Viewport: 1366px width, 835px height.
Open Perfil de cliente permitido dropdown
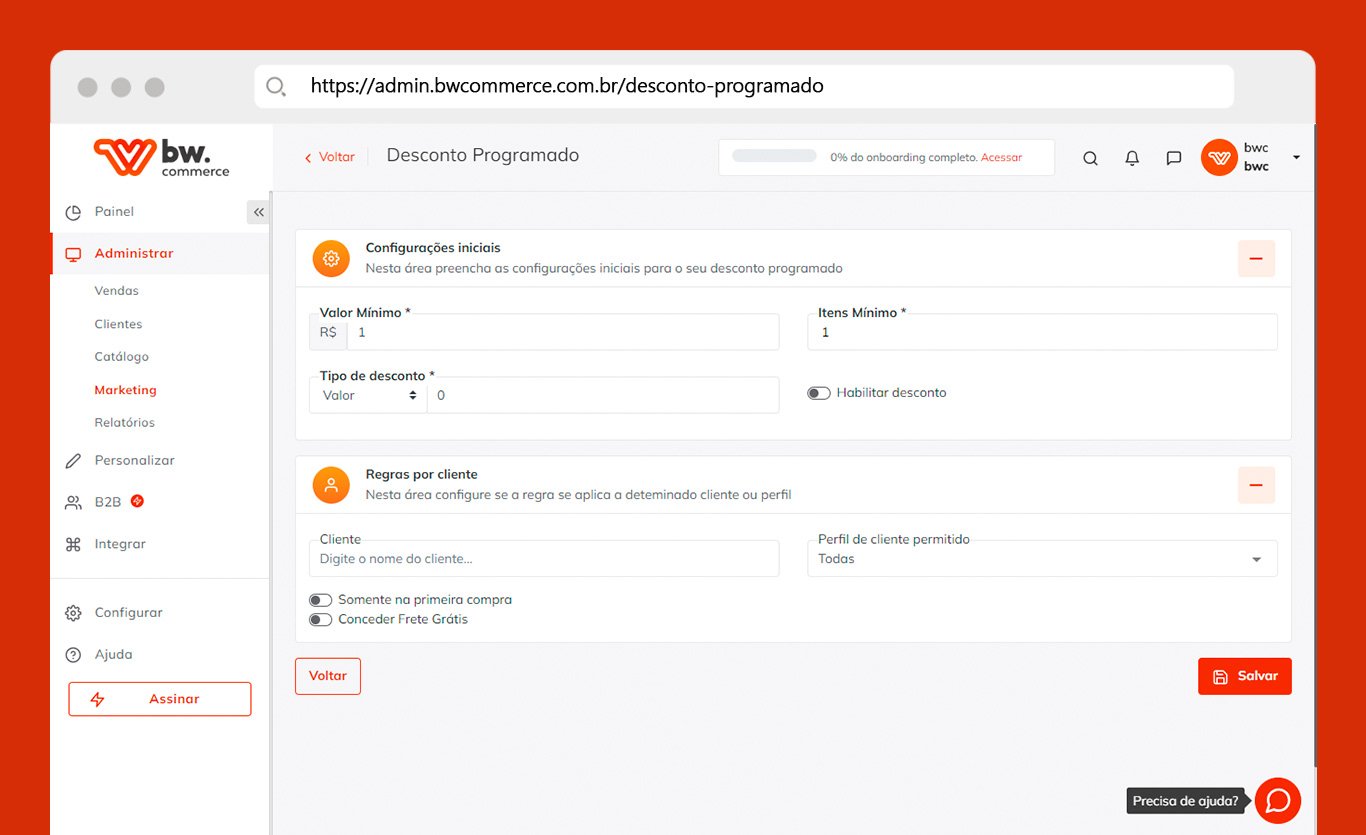tap(1042, 559)
